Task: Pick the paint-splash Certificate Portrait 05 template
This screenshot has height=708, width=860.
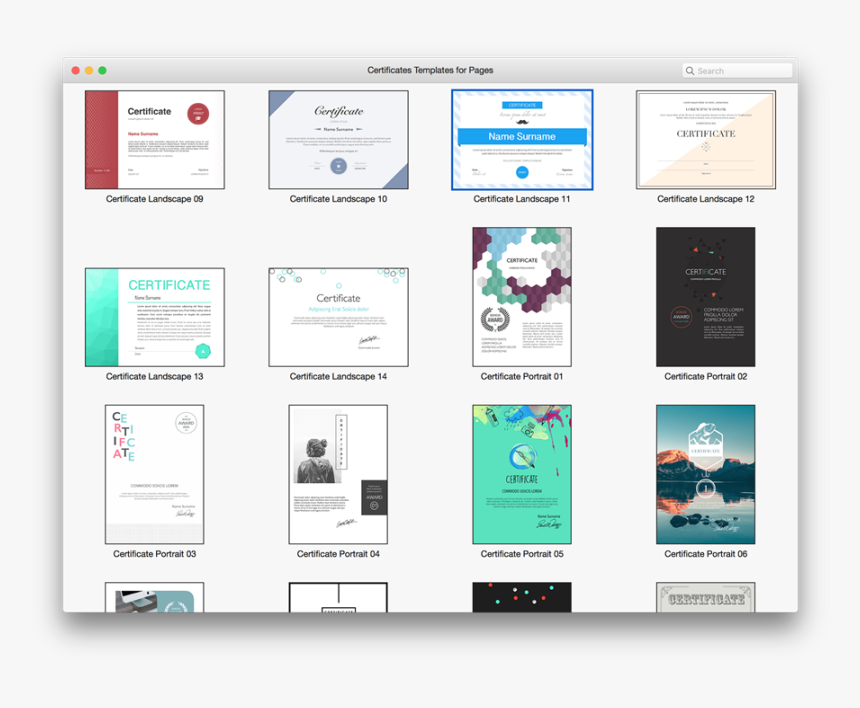Action: 521,472
